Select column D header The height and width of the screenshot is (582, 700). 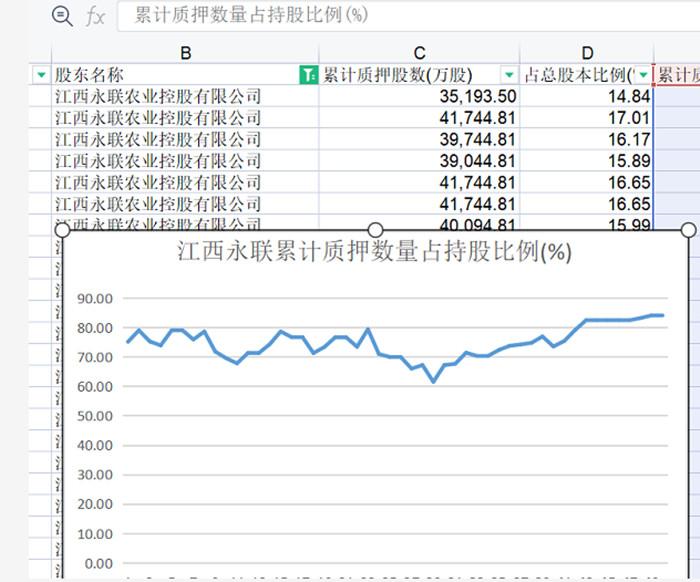[587, 53]
